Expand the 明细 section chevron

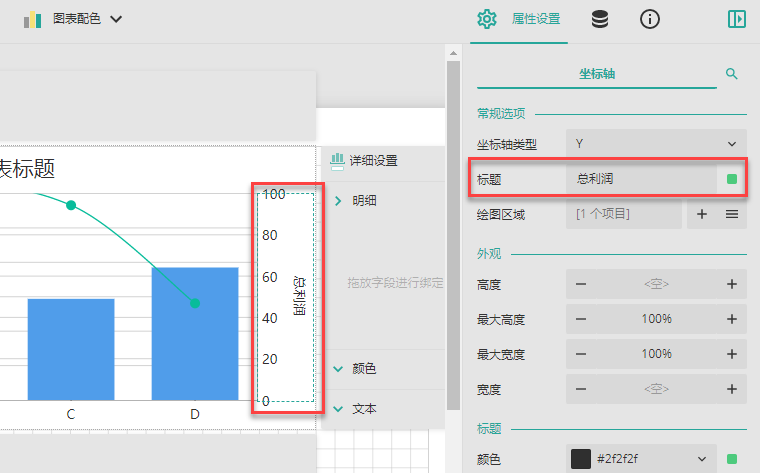coord(338,201)
